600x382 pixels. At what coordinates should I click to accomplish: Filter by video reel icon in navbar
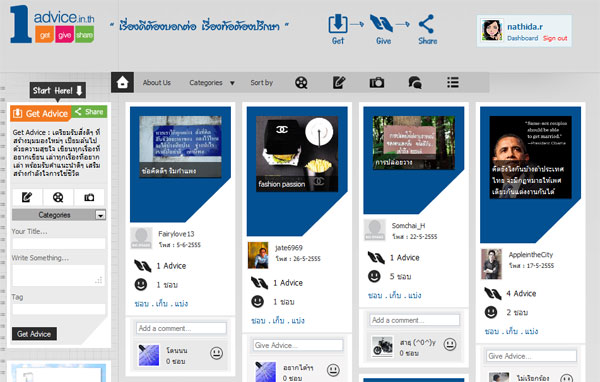coord(301,82)
